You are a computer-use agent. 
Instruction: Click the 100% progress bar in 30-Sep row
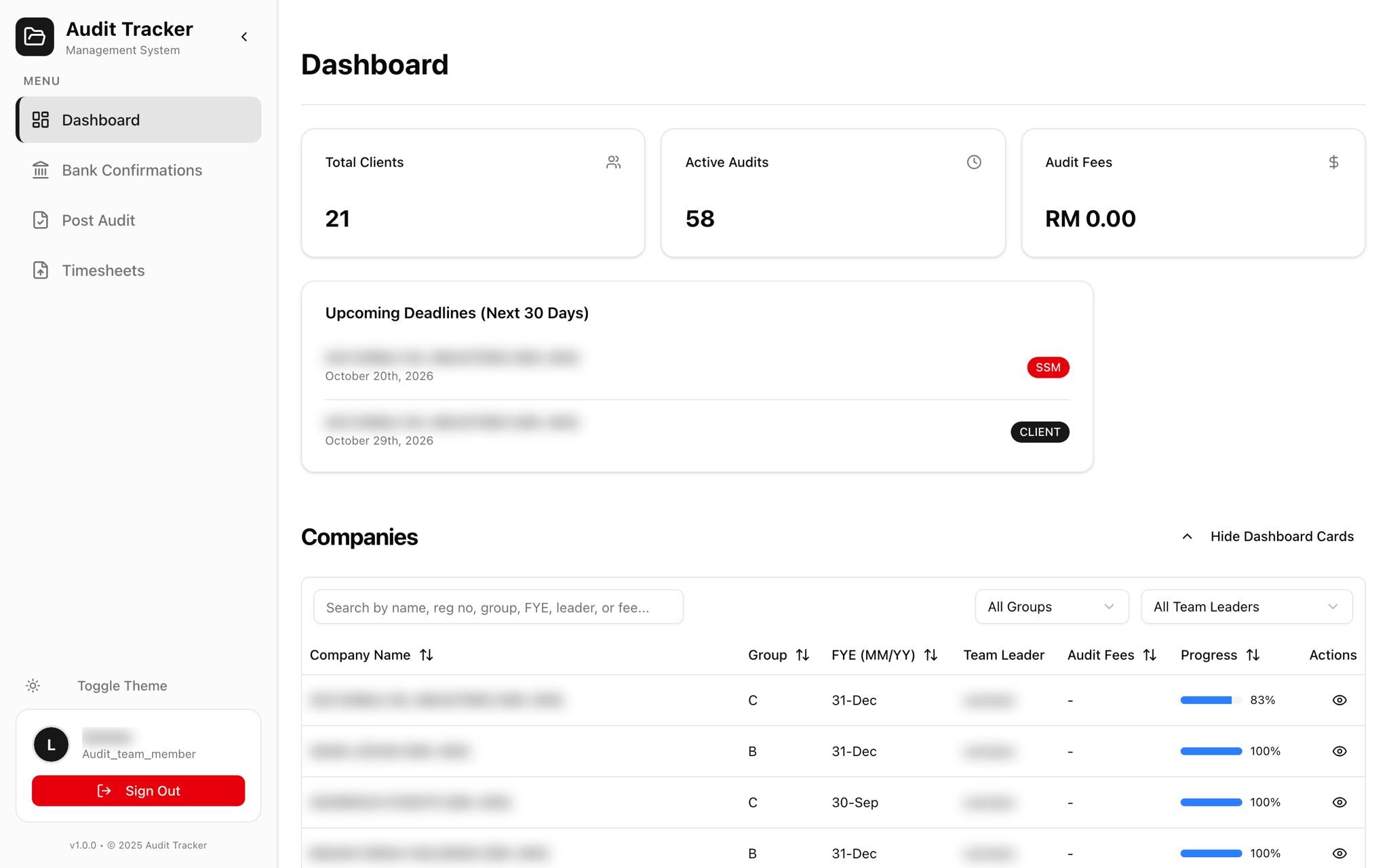[1211, 802]
